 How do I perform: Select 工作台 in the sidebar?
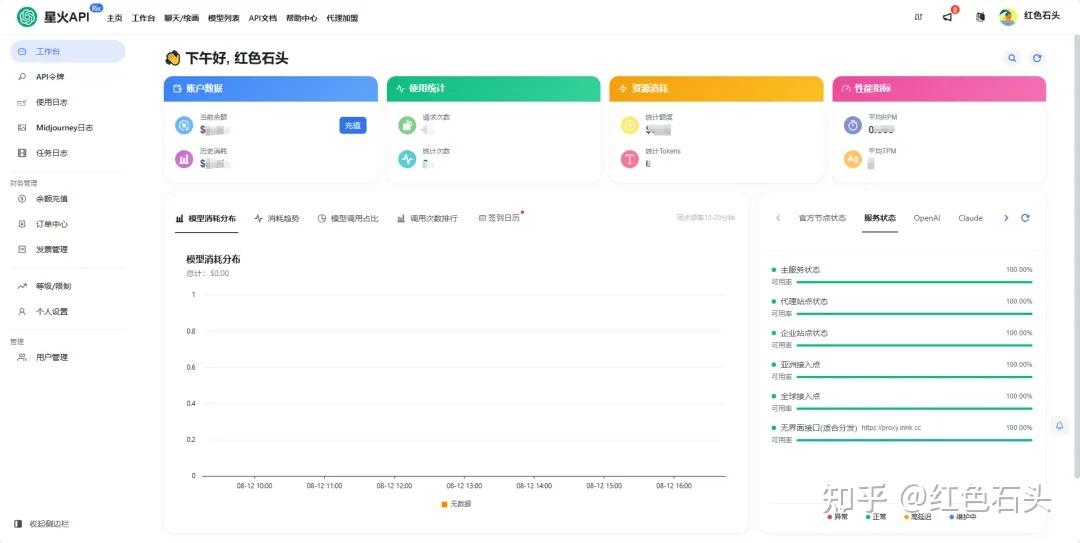[68, 52]
